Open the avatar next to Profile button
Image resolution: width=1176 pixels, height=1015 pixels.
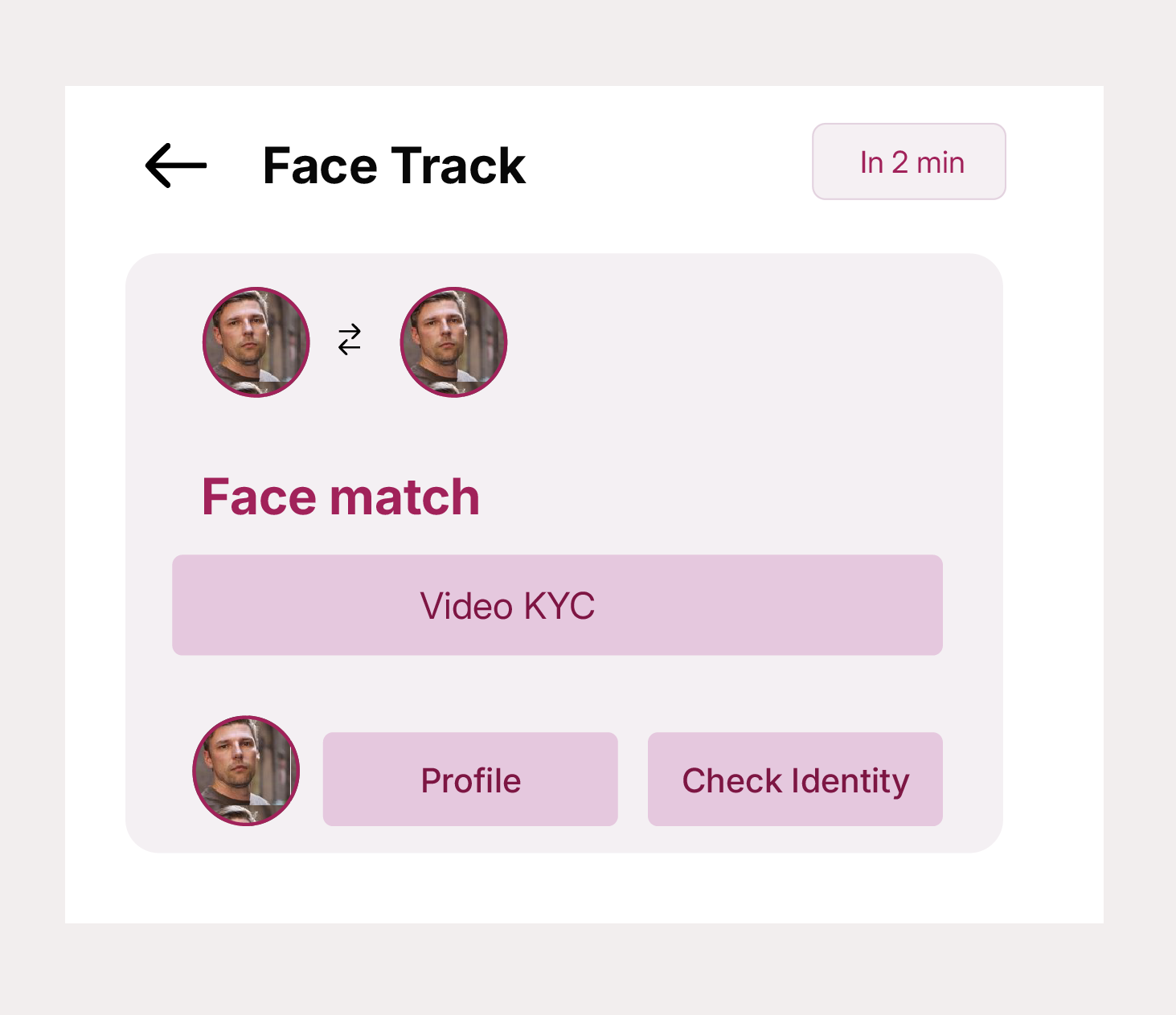(246, 771)
